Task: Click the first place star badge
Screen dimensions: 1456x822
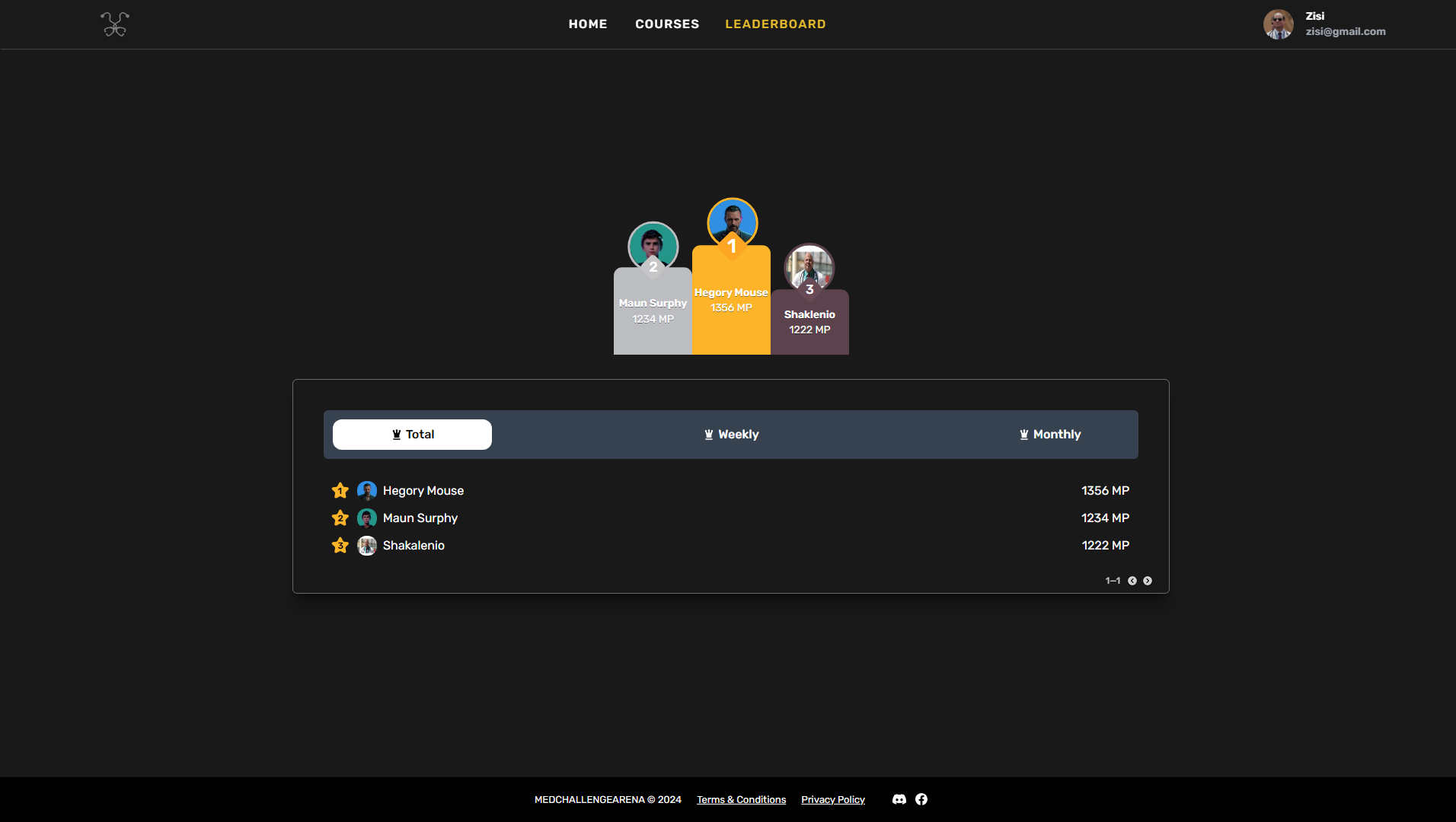Action: (x=340, y=491)
